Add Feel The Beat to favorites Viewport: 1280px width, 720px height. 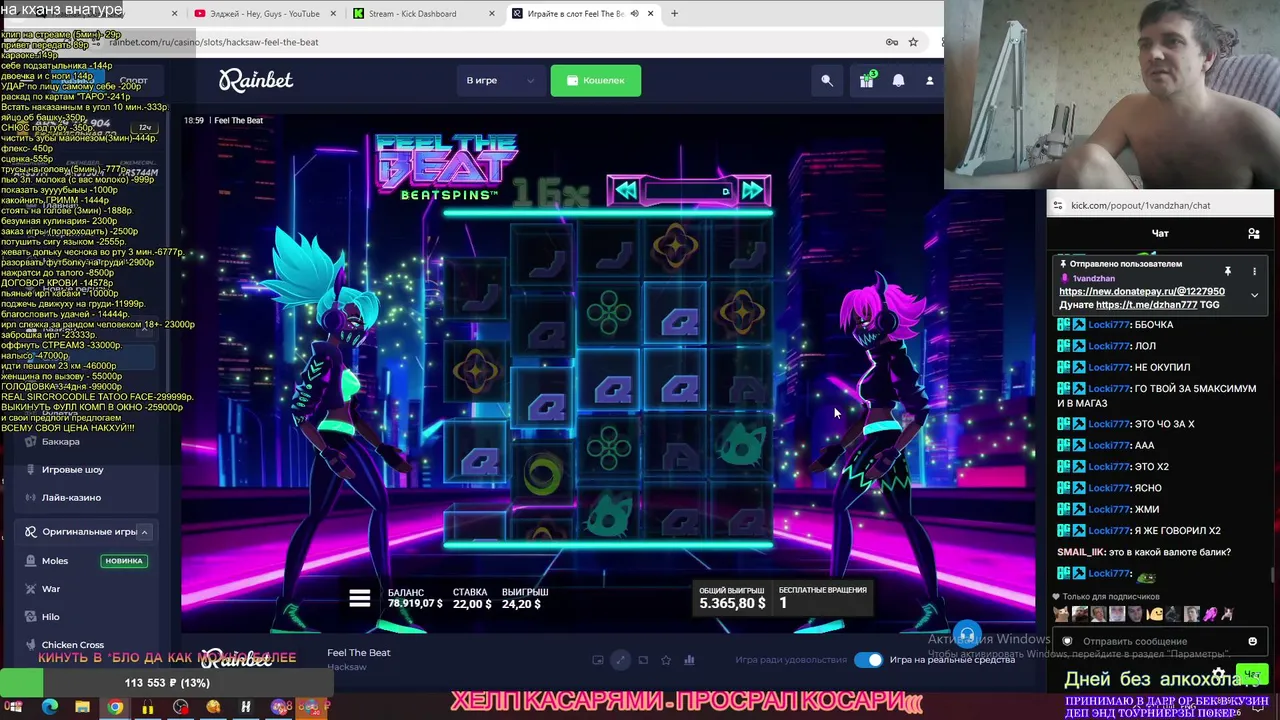point(666,660)
